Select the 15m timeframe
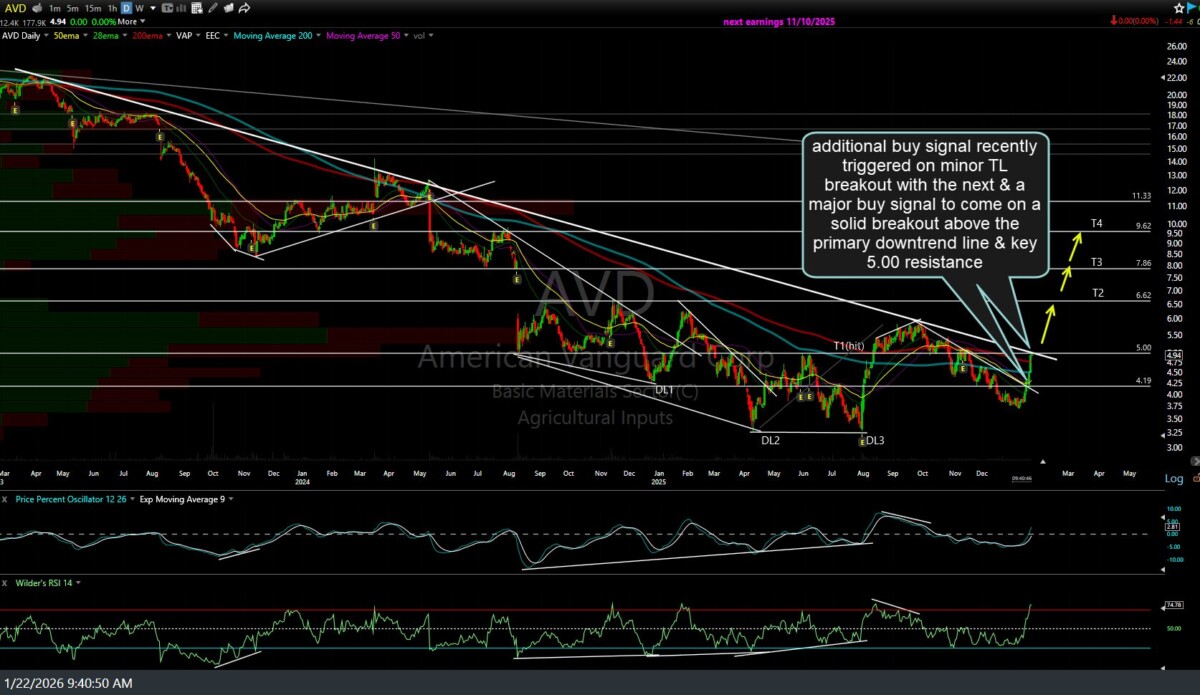This screenshot has width=1200, height=695. pos(92,8)
